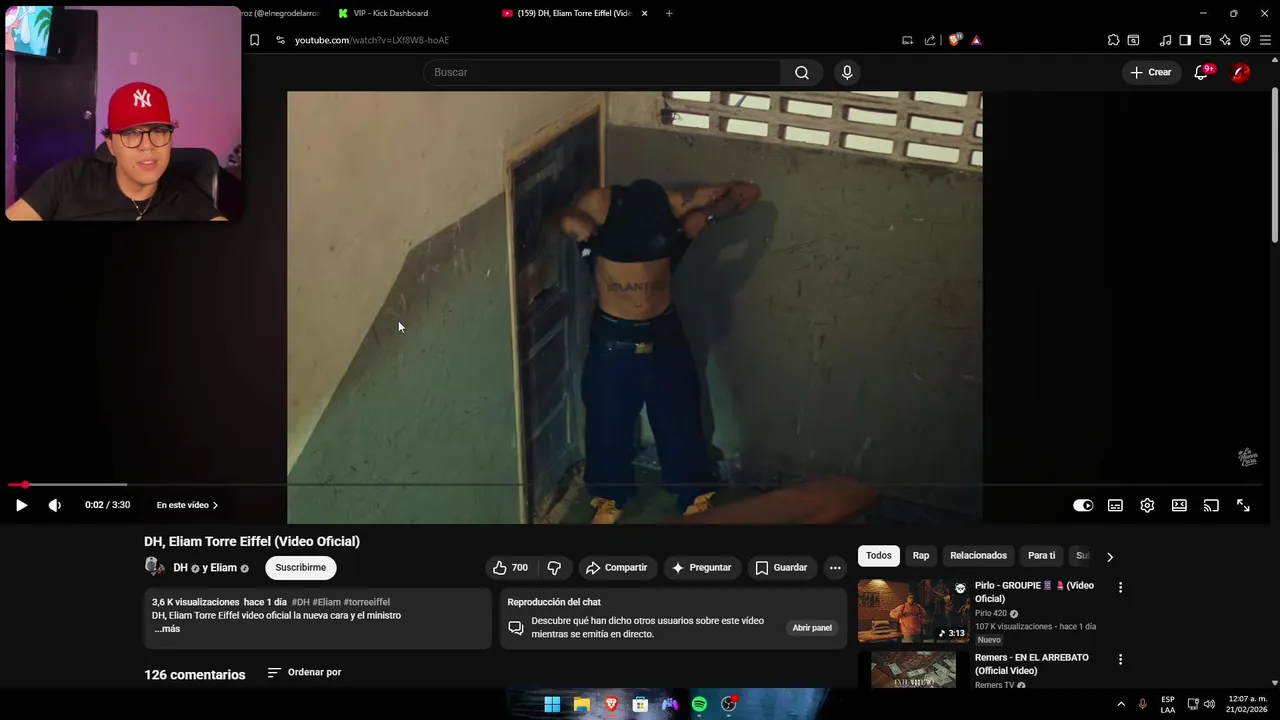Toggle the autoplay switch in the player

click(x=1083, y=505)
